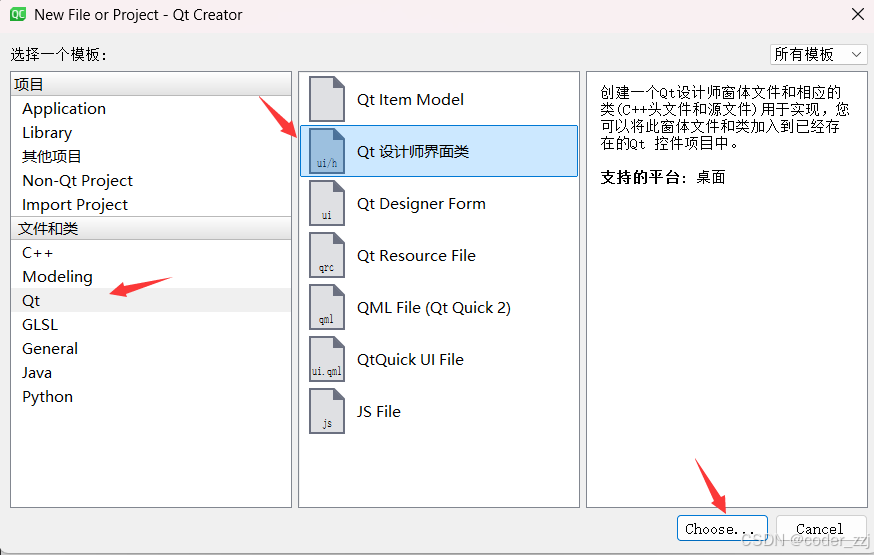Click the Qt Creator logo in title bar
The height and width of the screenshot is (555, 874).
18,14
